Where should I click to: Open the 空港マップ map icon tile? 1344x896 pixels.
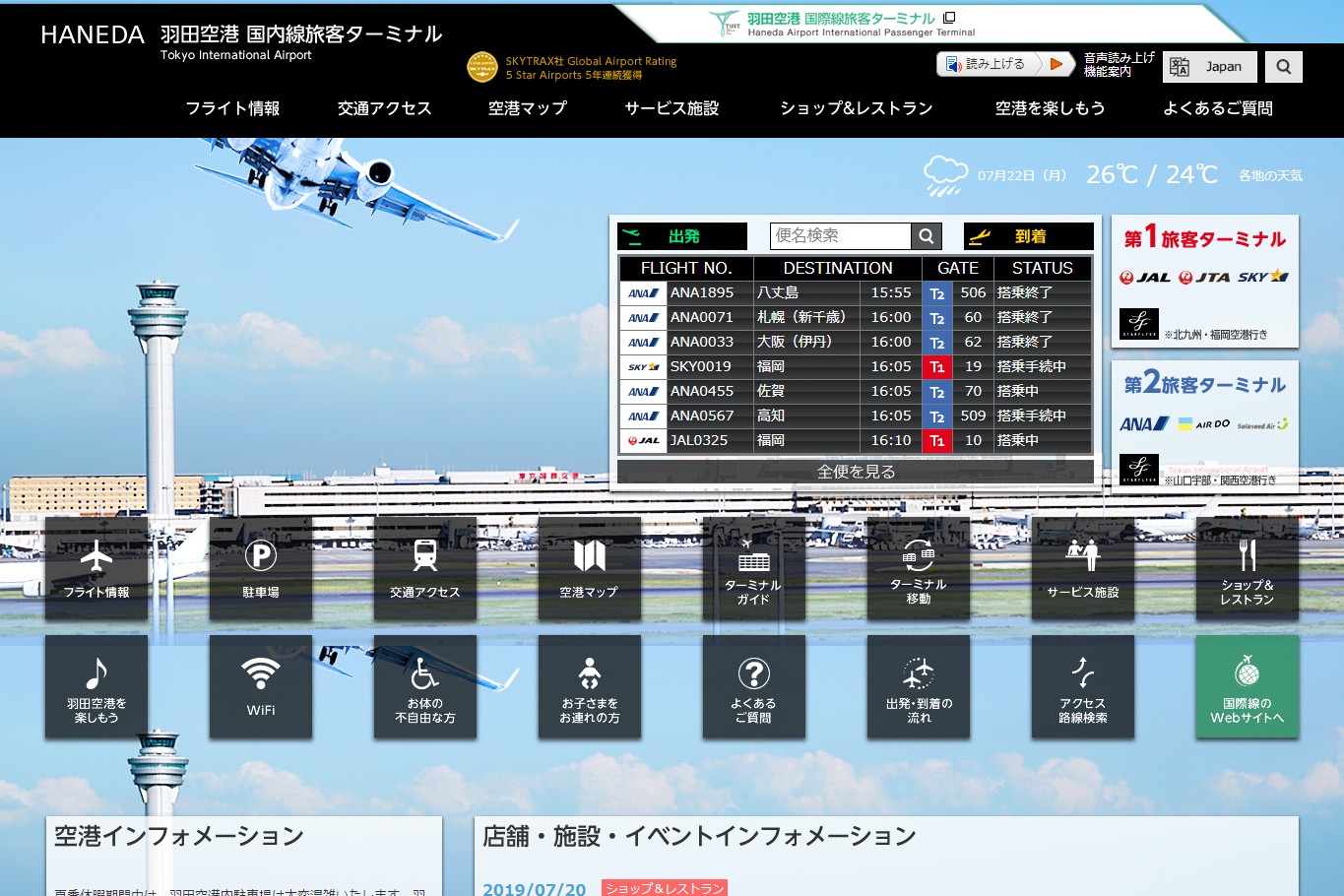tap(590, 569)
